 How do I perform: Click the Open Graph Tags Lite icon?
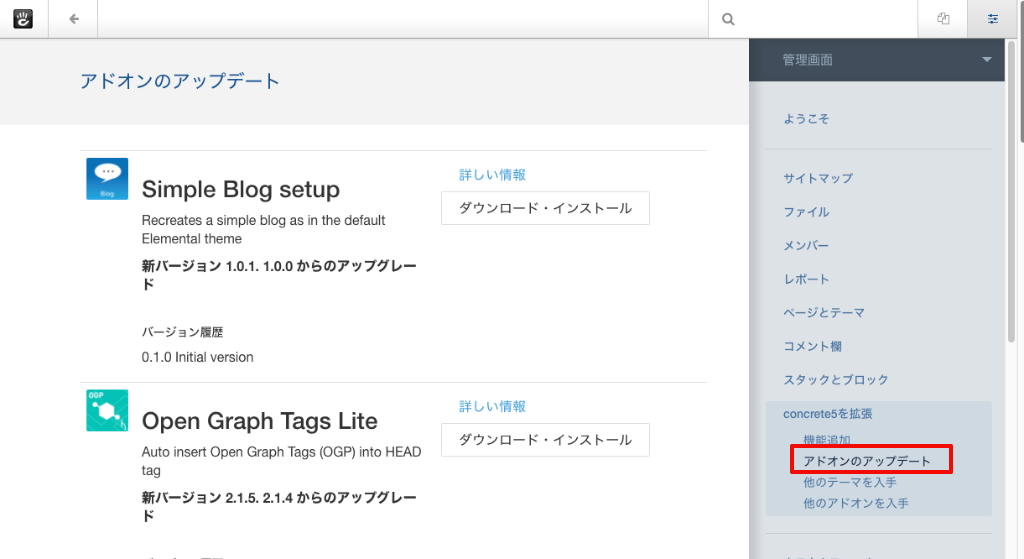pyautogui.click(x=107, y=411)
